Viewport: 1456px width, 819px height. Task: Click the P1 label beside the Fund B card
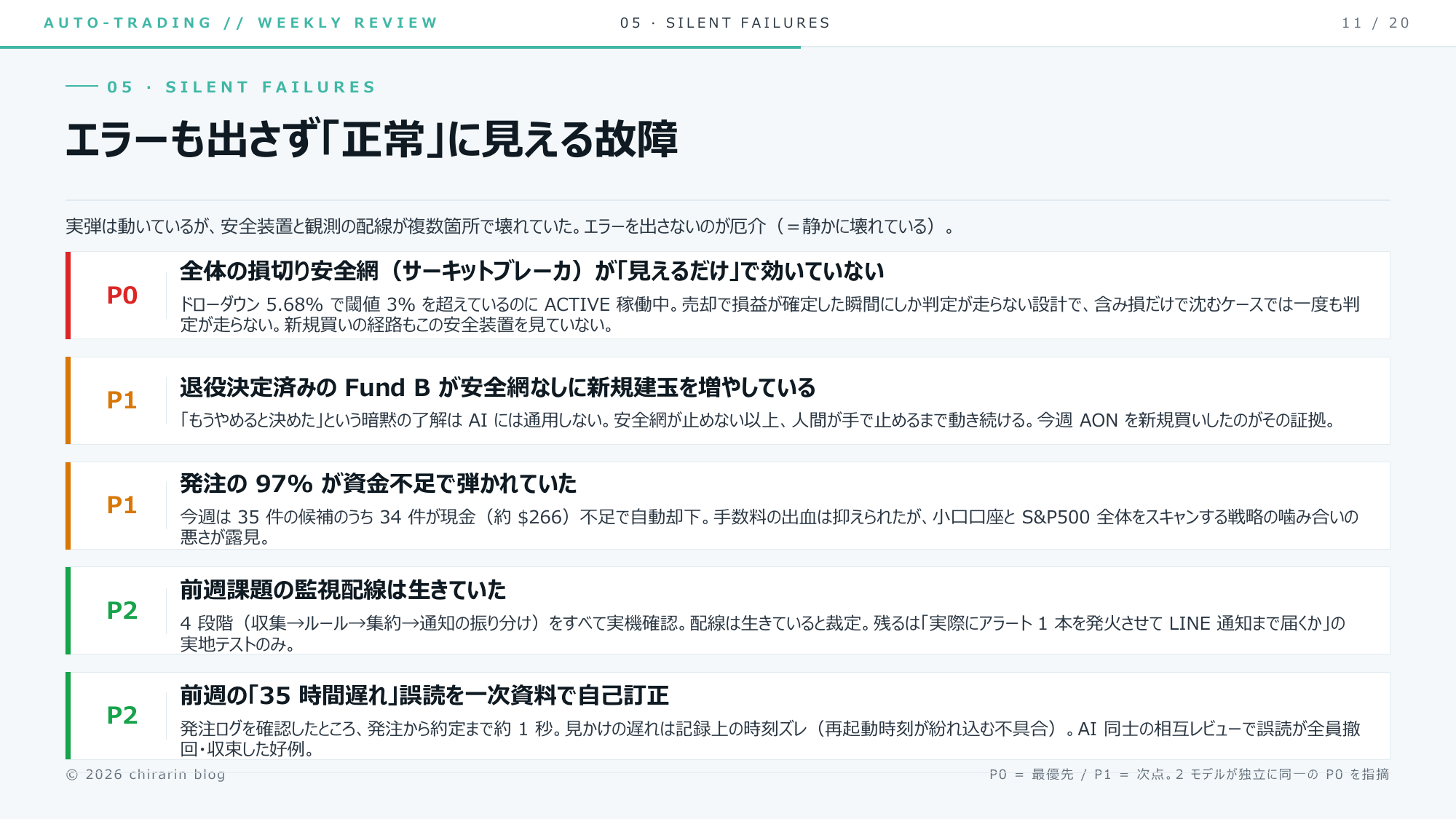[x=122, y=400]
